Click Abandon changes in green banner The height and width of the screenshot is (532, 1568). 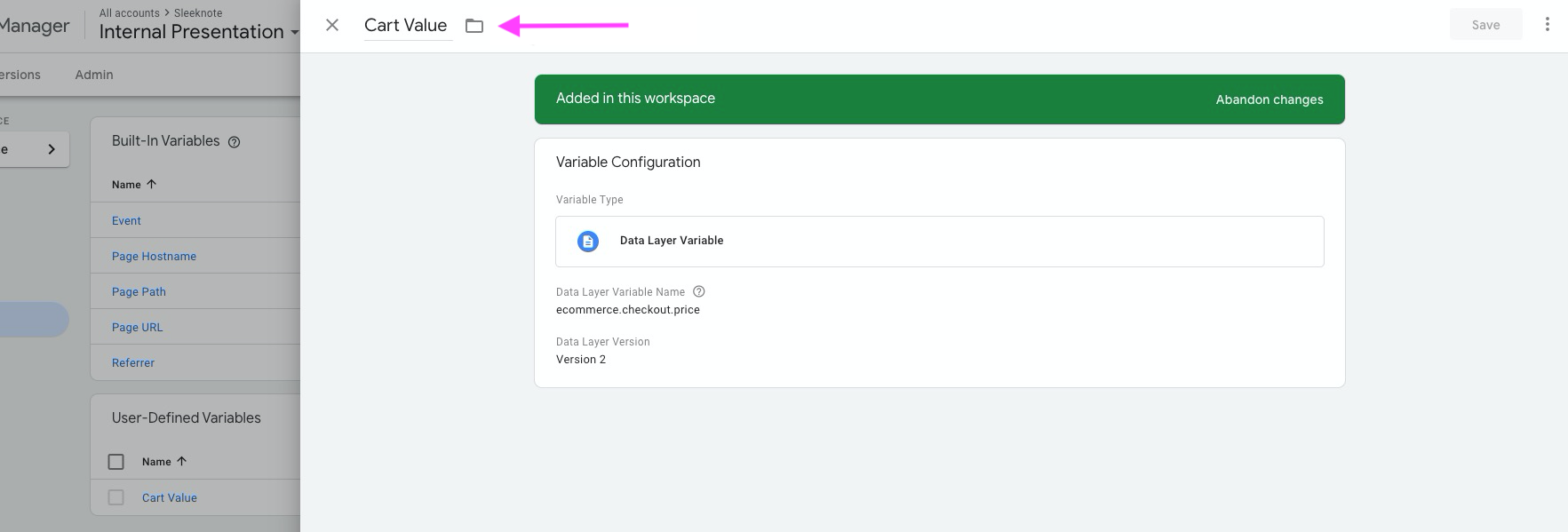pos(1269,99)
